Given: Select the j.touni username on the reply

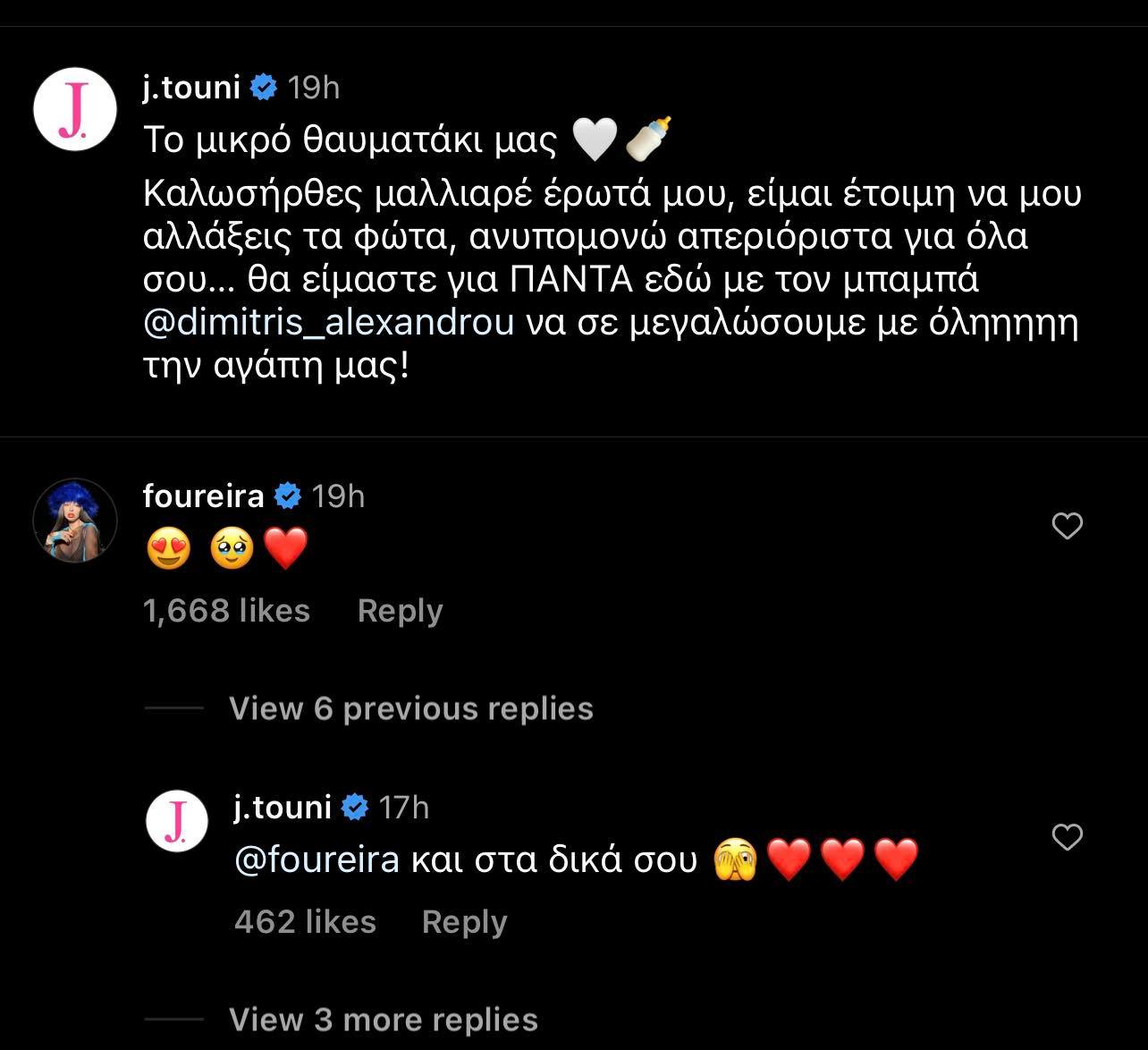Looking at the screenshot, I should tap(283, 808).
